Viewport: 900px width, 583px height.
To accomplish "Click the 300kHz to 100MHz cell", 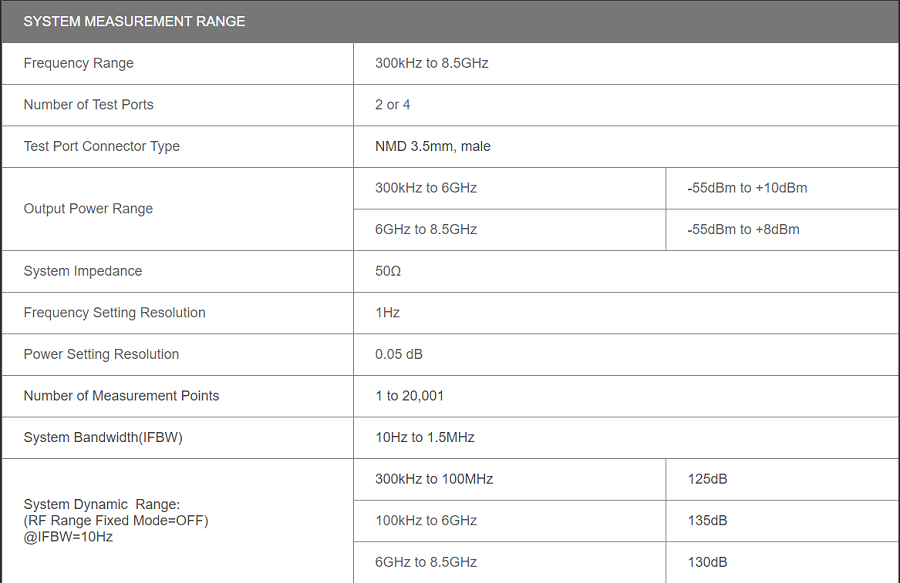I will 434,479.
